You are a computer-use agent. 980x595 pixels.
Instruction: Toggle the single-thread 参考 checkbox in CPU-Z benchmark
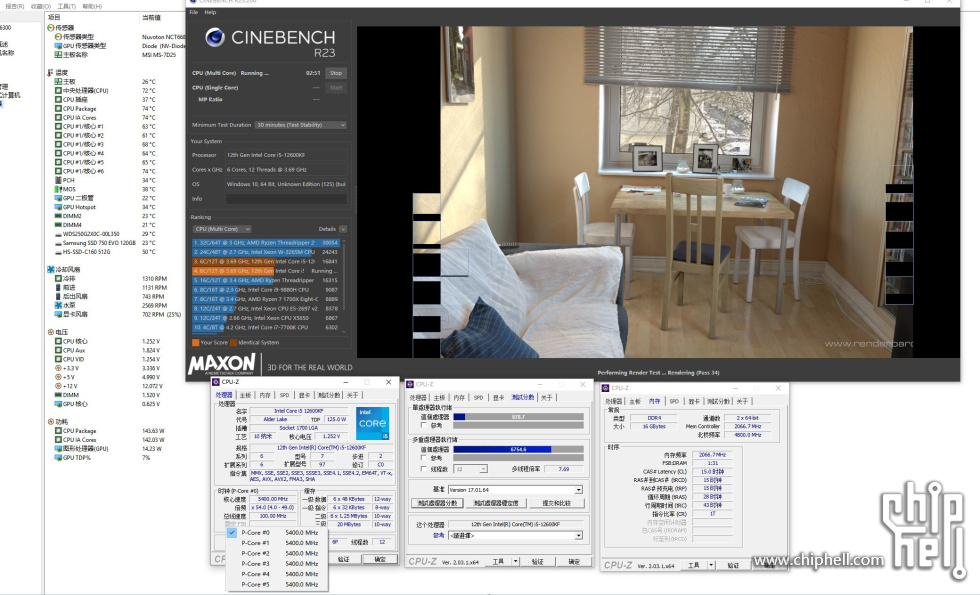point(424,425)
